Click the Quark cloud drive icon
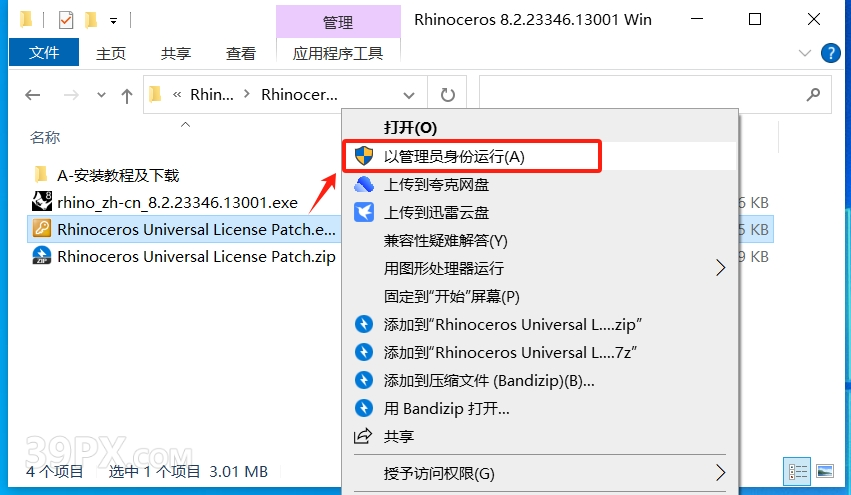The height and width of the screenshot is (495, 851). (x=364, y=185)
